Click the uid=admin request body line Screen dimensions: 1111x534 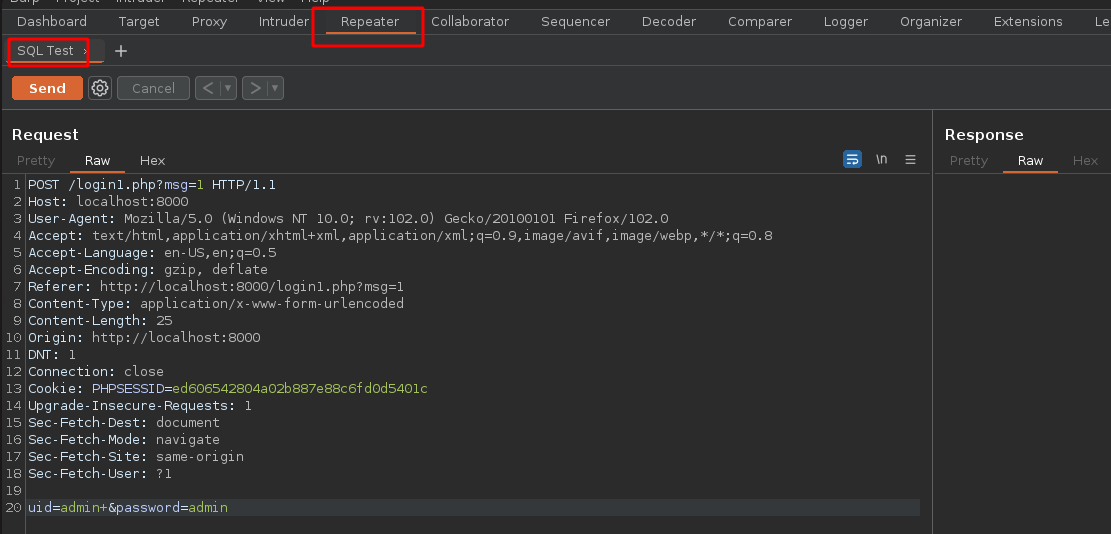point(128,508)
